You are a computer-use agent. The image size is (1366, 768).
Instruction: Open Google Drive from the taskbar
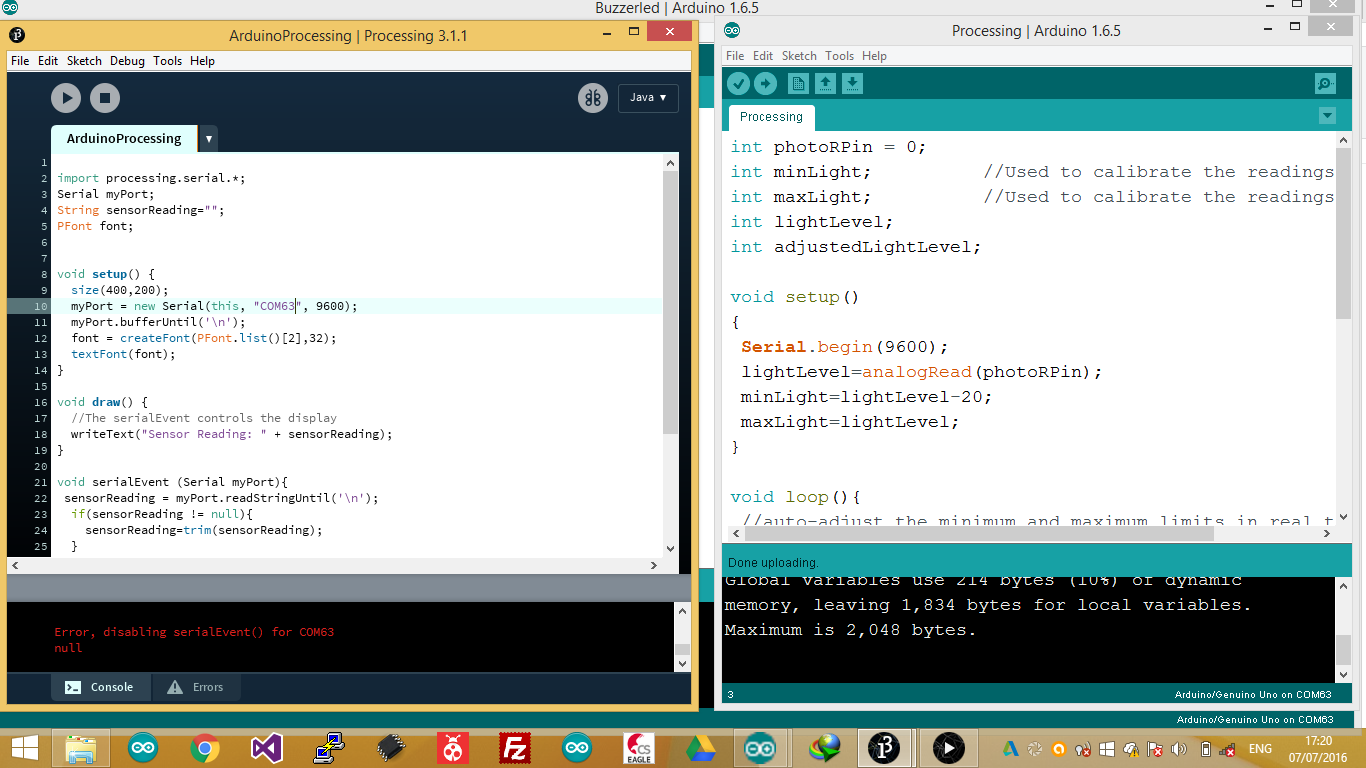(x=701, y=748)
